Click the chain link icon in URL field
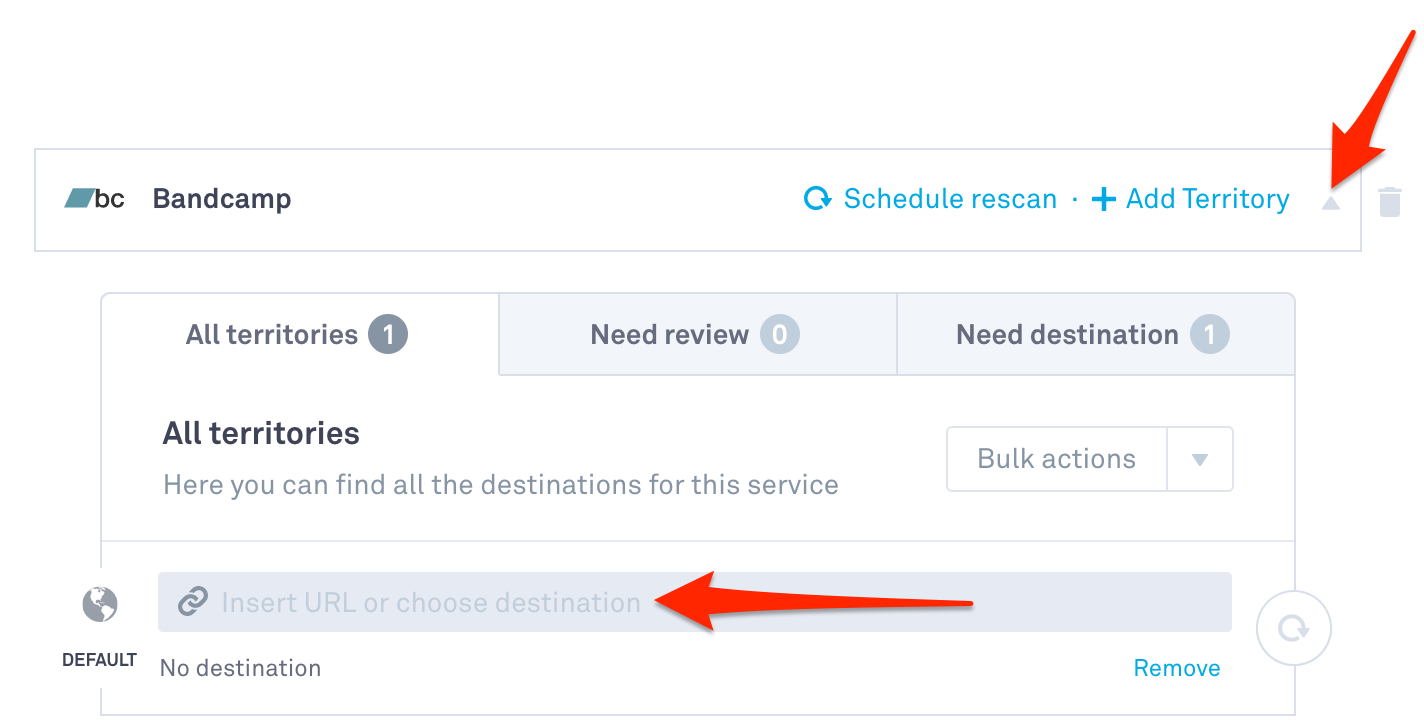The height and width of the screenshot is (728, 1424). 192,602
